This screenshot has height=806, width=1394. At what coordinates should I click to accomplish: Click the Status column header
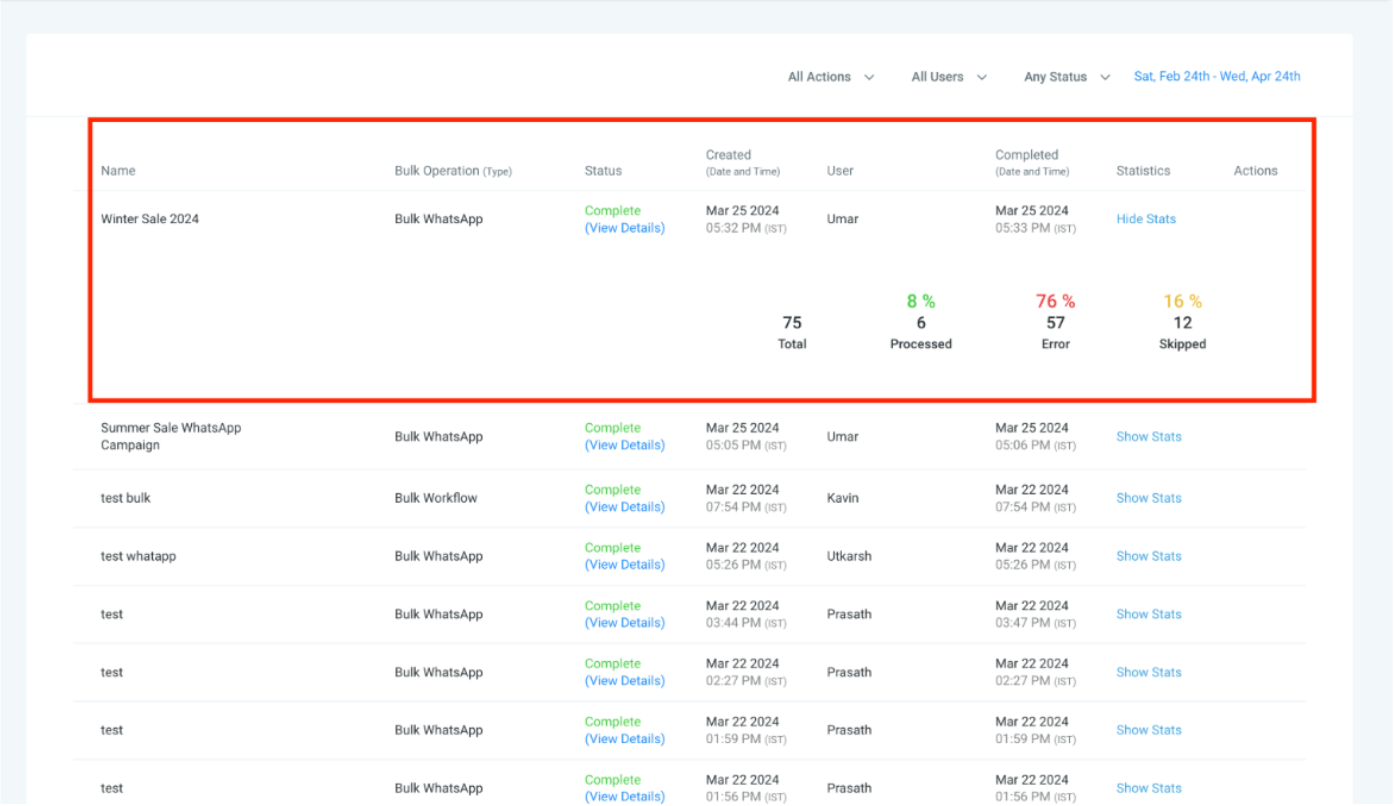point(603,171)
